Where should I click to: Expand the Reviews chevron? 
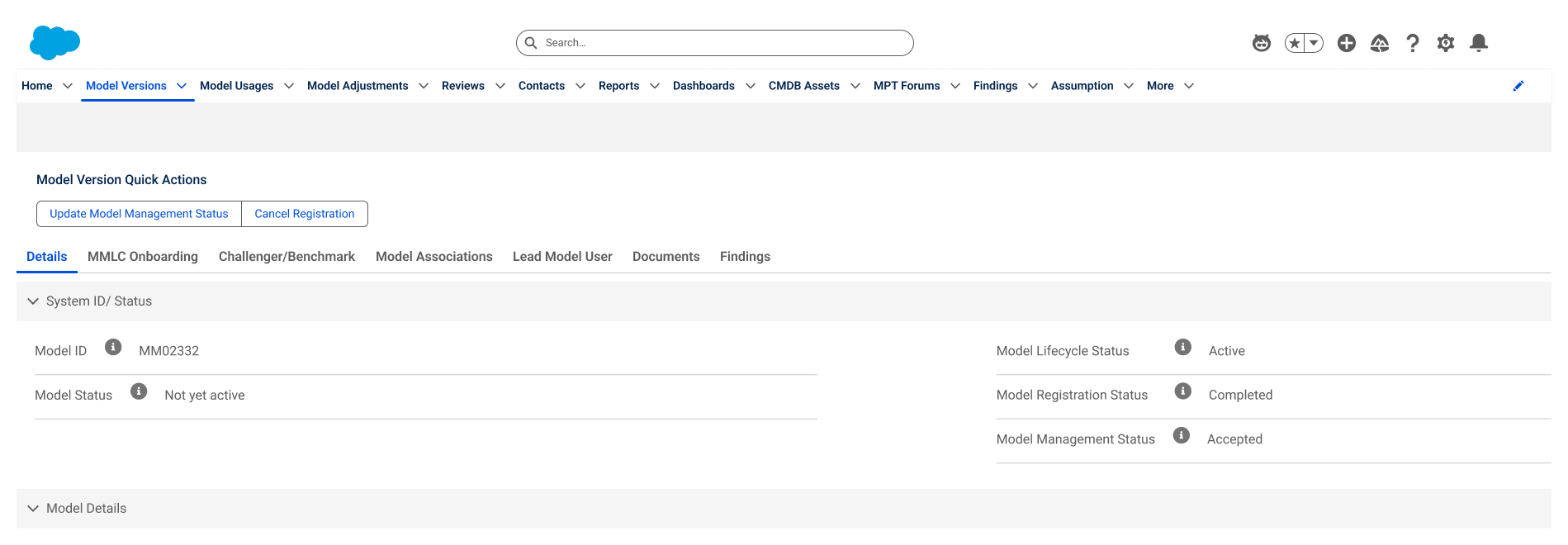coord(500,86)
